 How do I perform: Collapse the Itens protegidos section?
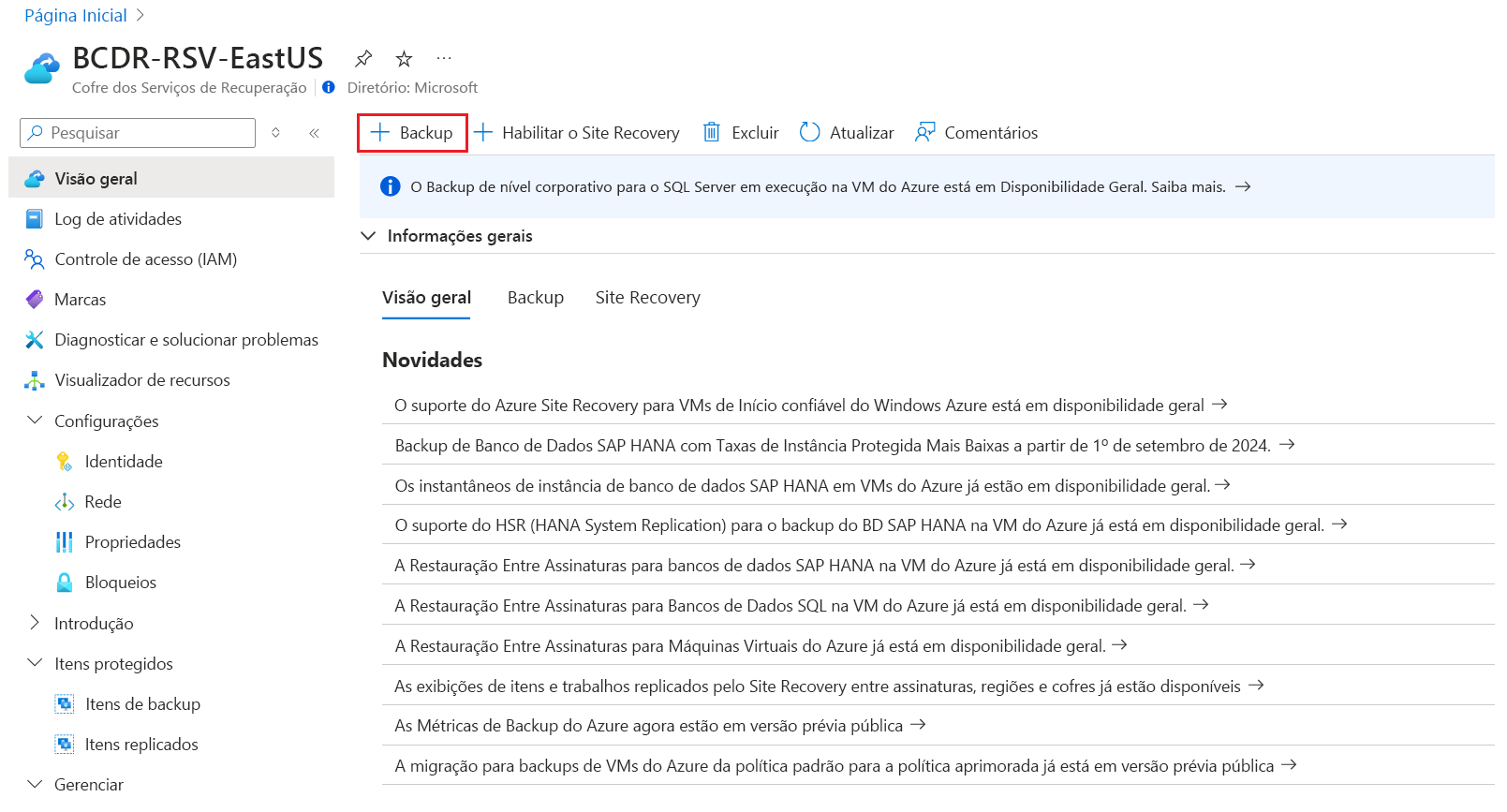pyautogui.click(x=35, y=663)
